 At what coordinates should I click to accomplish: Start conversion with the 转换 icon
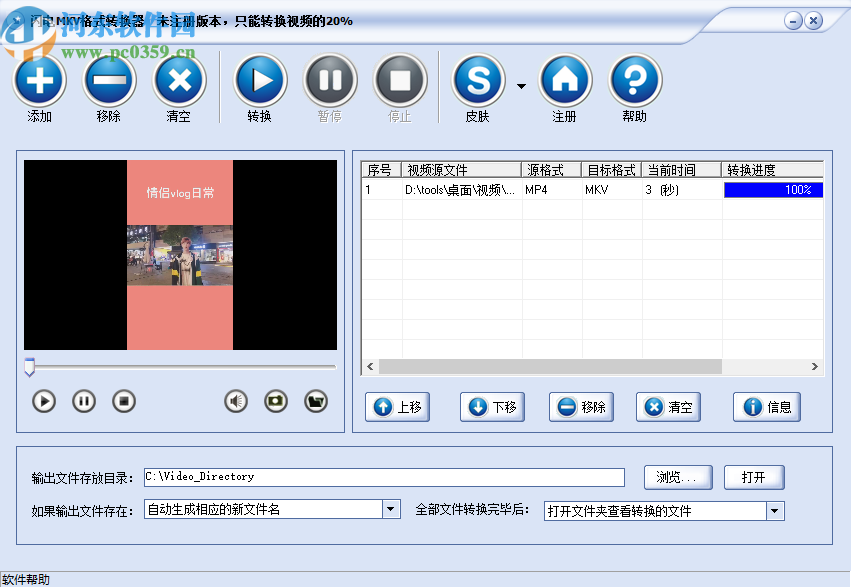(260, 83)
